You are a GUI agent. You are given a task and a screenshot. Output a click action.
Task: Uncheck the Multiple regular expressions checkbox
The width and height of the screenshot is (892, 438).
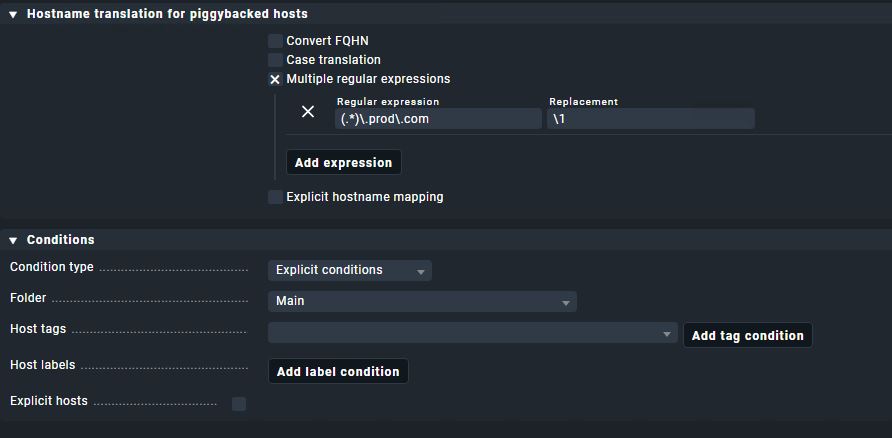coord(275,79)
